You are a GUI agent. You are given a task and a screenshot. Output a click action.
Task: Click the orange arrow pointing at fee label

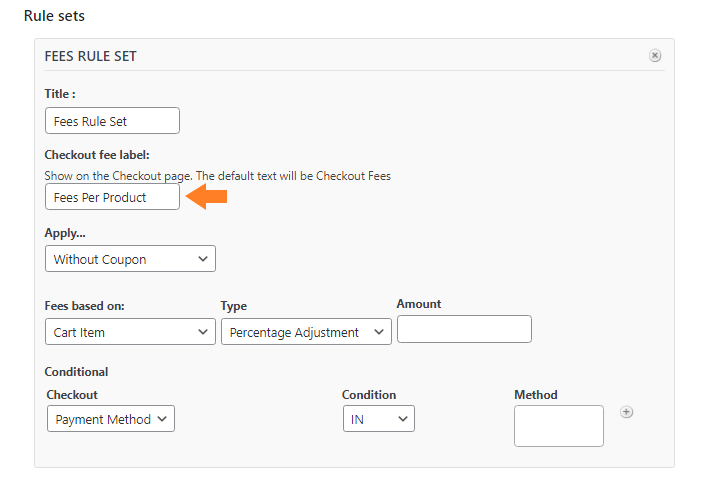tap(207, 197)
